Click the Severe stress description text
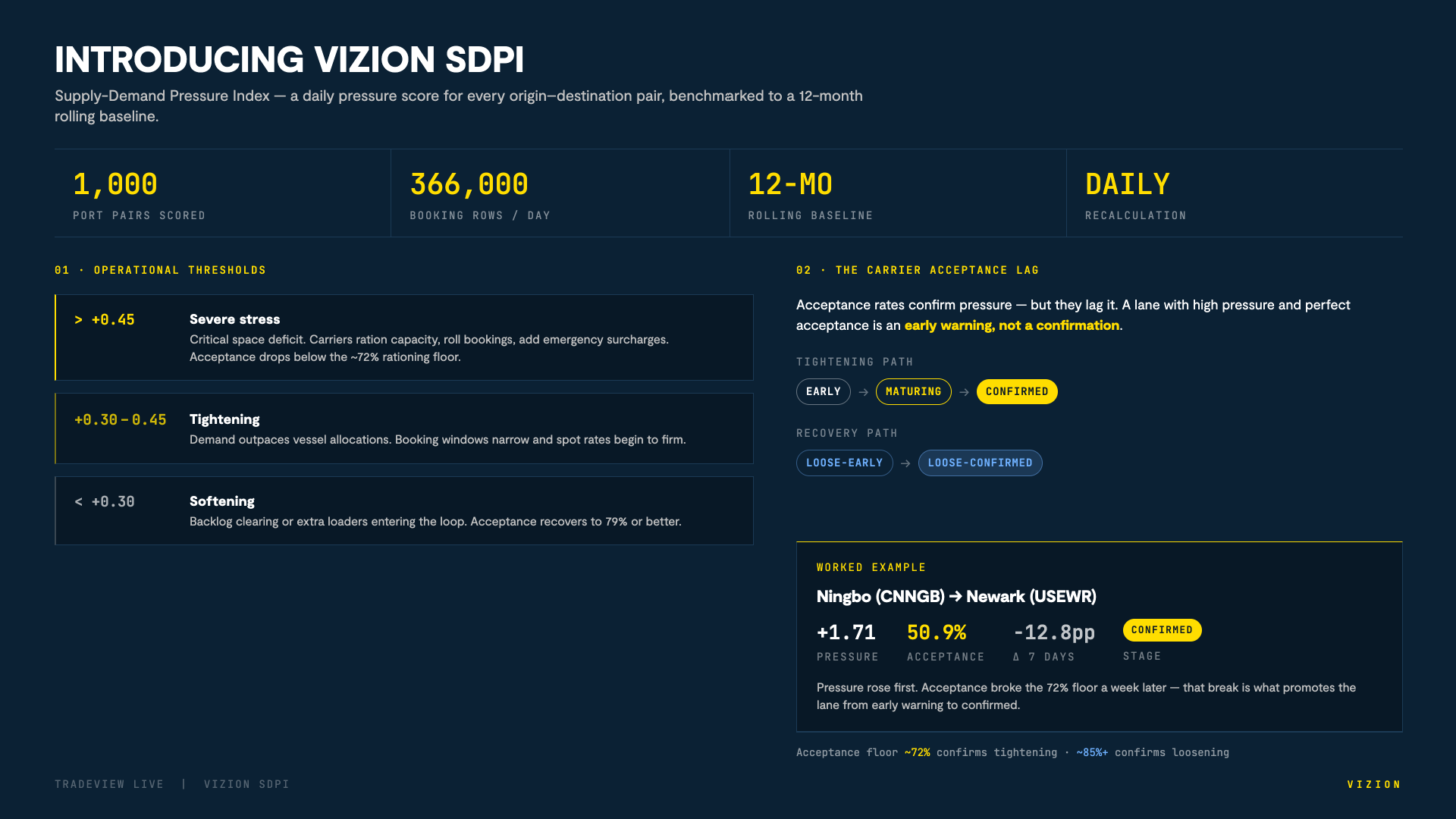The height and width of the screenshot is (819, 1456). tap(429, 348)
